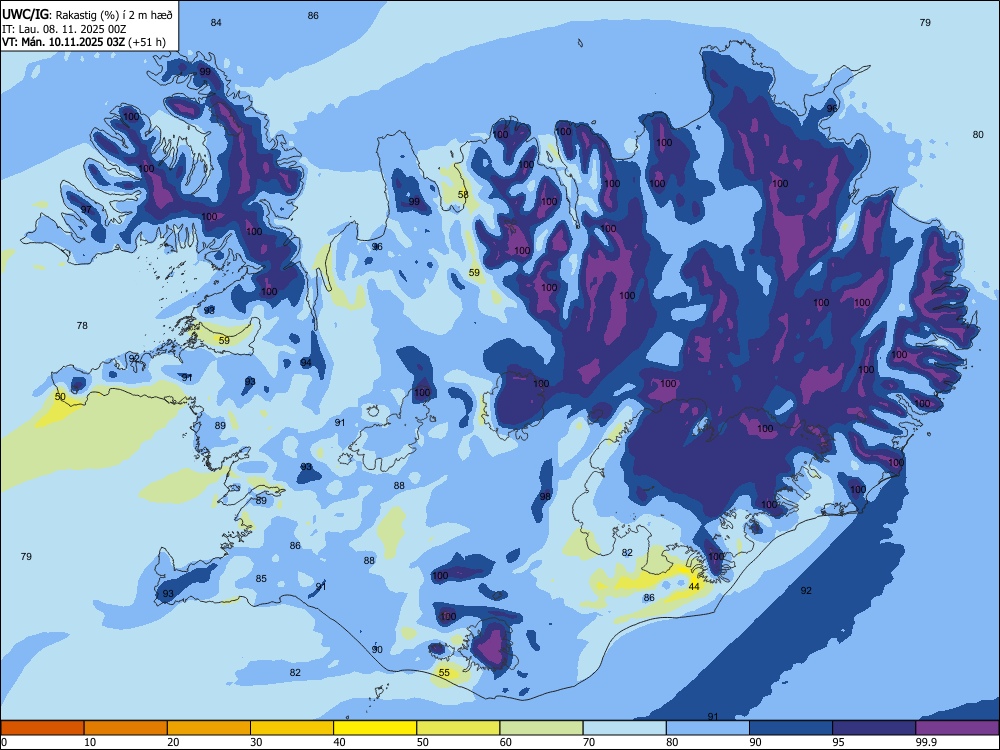Click the 'VT: Mán. 10.11.2025 03Z (+51 h)' line
Viewport: 1000px width, 750px height.
pos(84,42)
